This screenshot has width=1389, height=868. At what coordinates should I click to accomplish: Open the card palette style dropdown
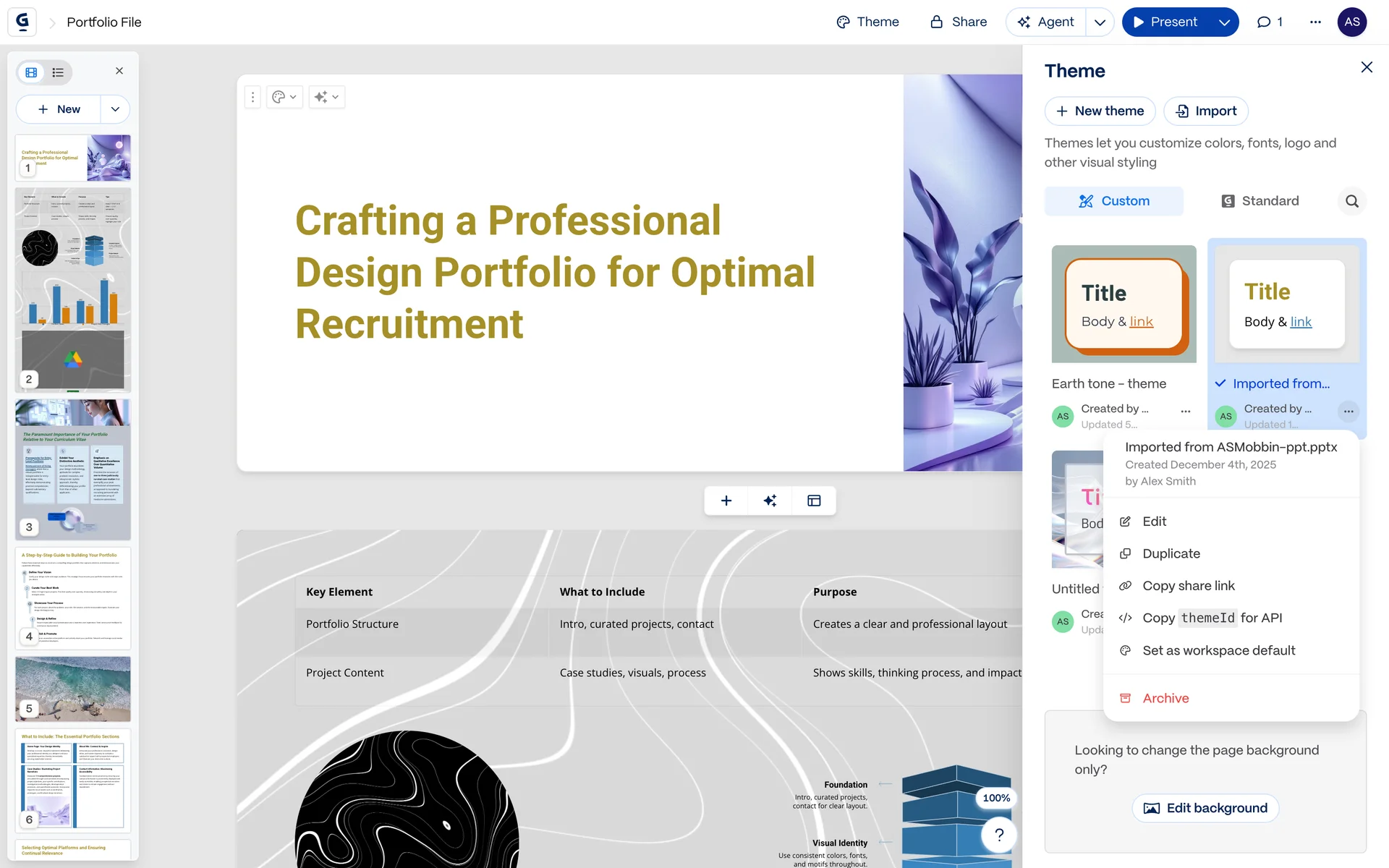pos(284,97)
